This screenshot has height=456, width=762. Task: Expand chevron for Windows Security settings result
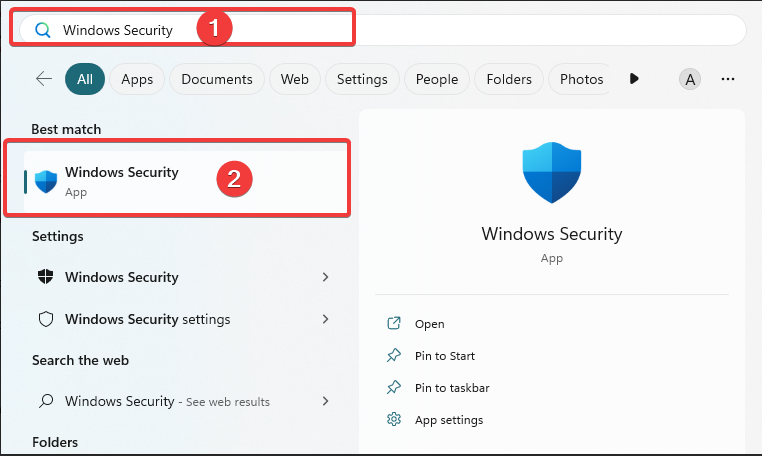[x=326, y=319]
